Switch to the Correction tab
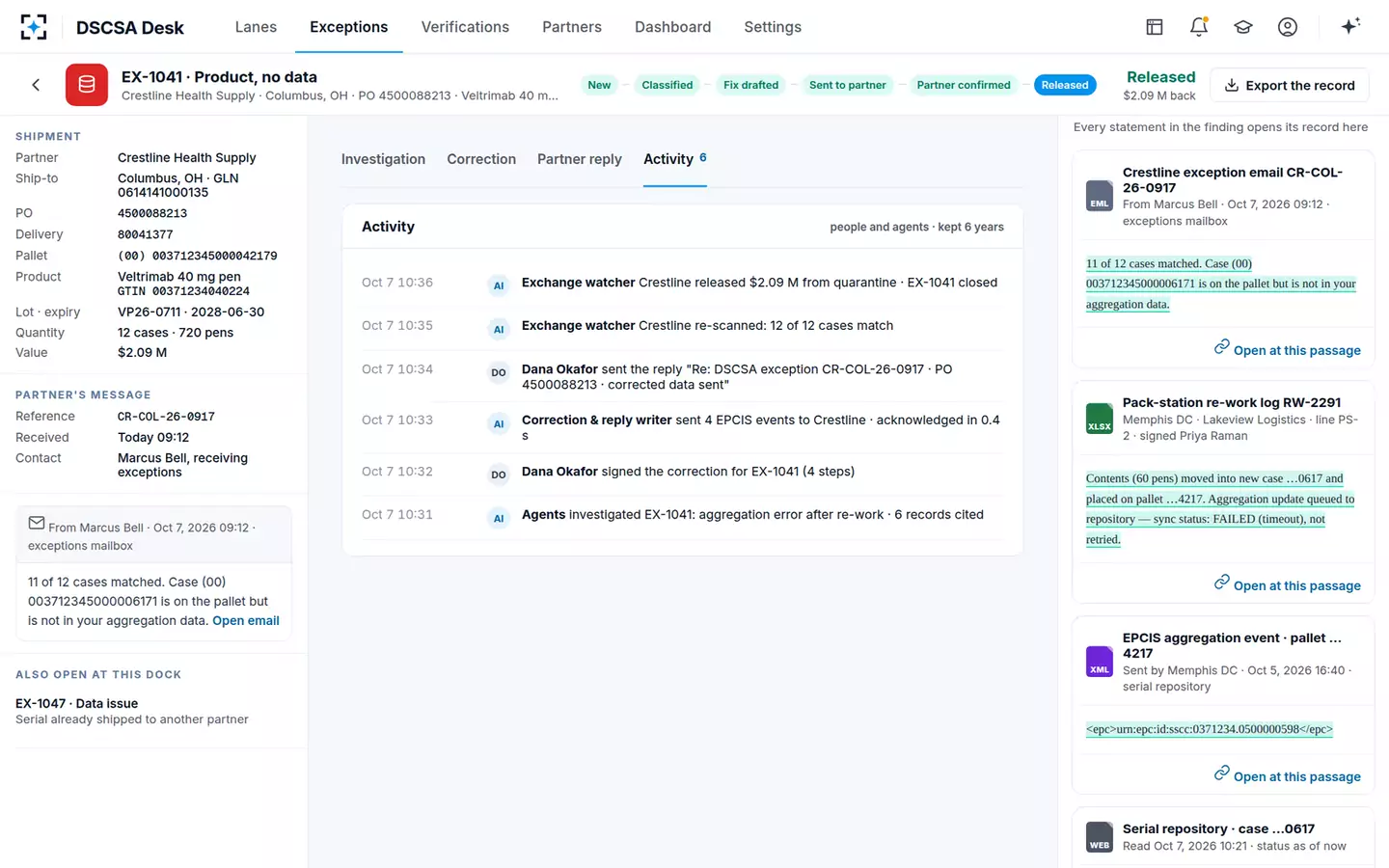 click(481, 159)
